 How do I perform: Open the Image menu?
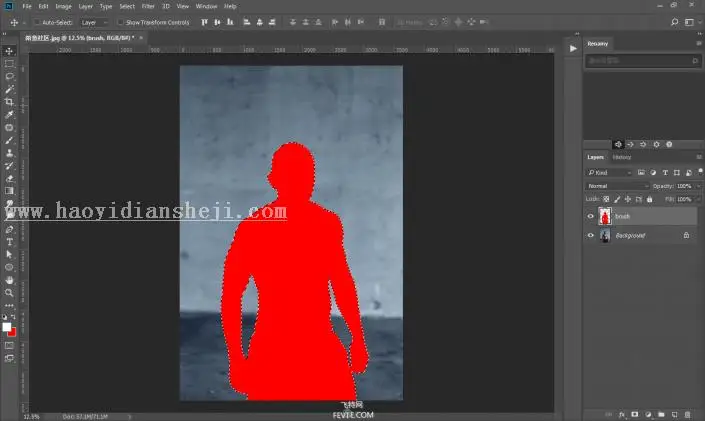tap(63, 6)
